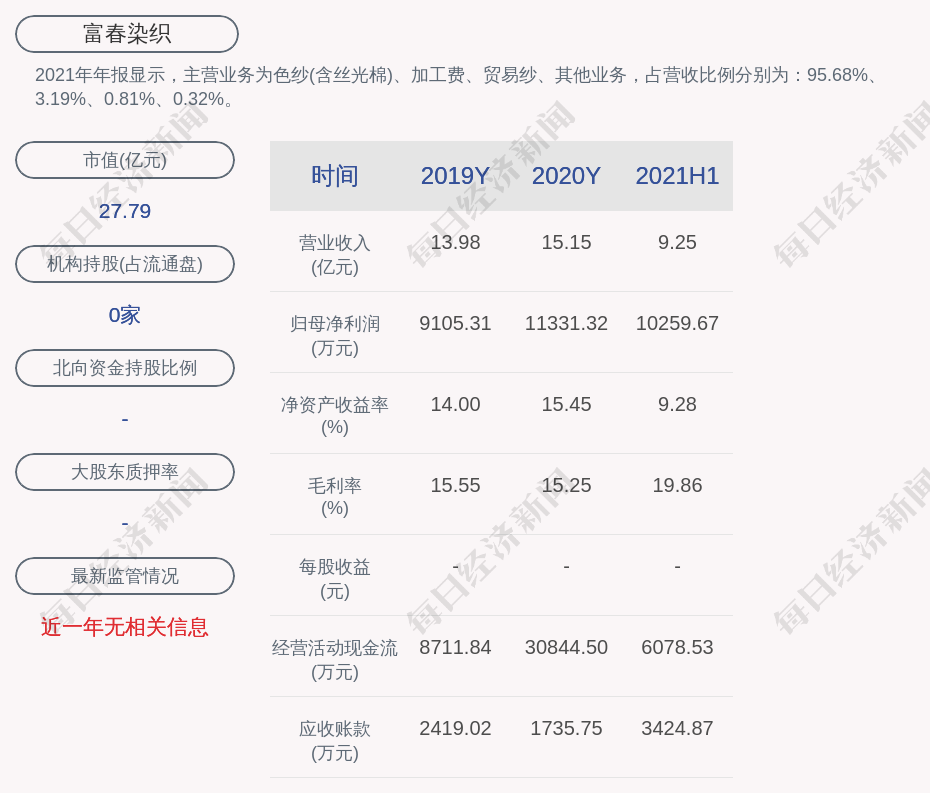Click the market value 27.79 figure

pos(125,211)
